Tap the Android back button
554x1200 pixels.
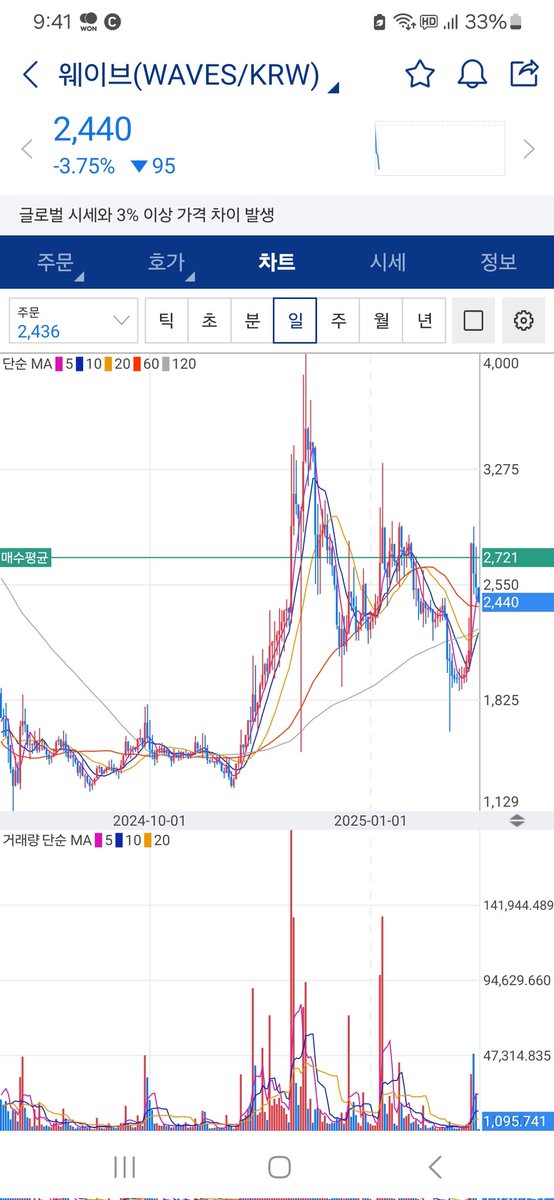(434, 1166)
